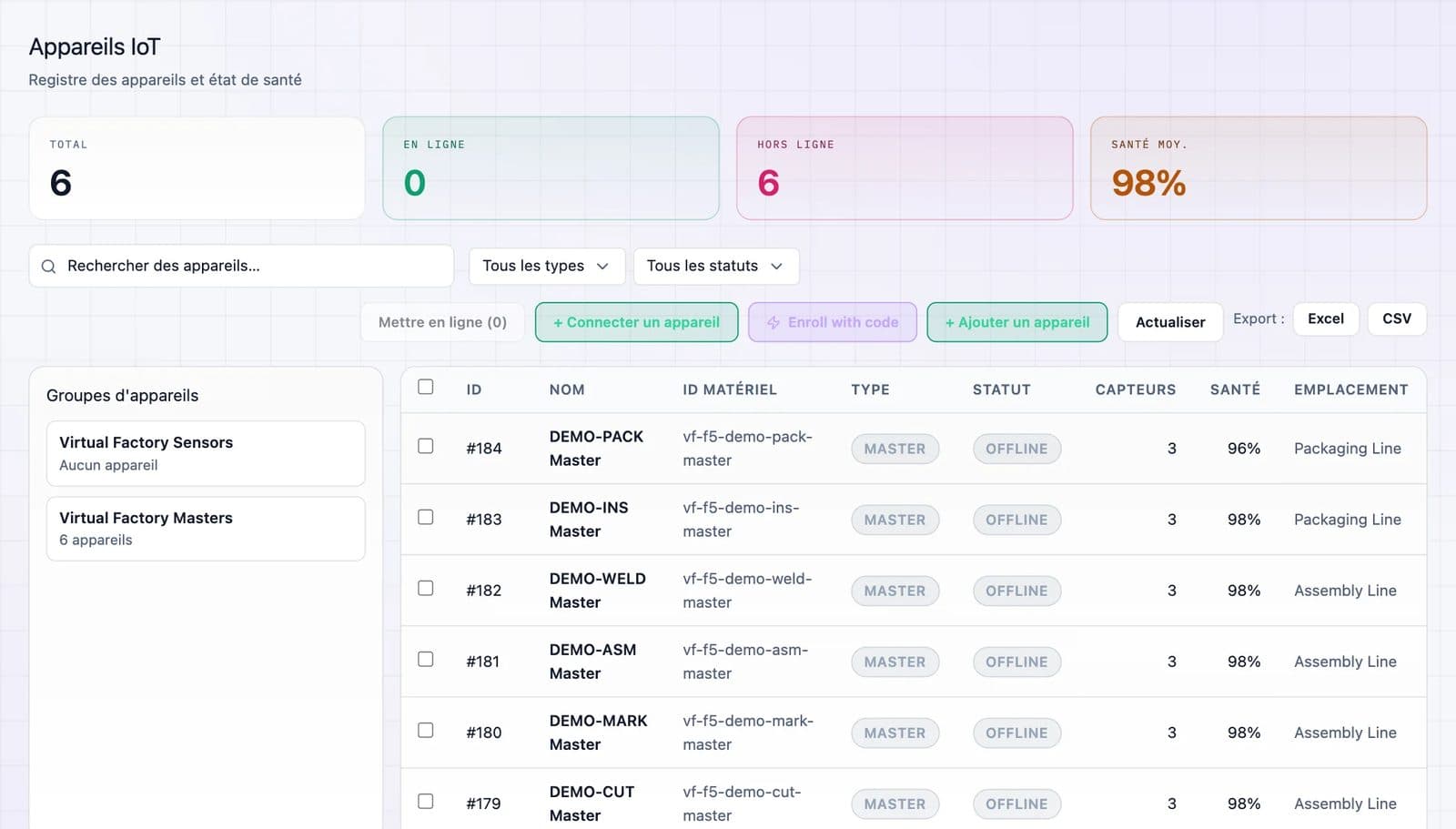Click the SANTÉ column header

click(1235, 389)
